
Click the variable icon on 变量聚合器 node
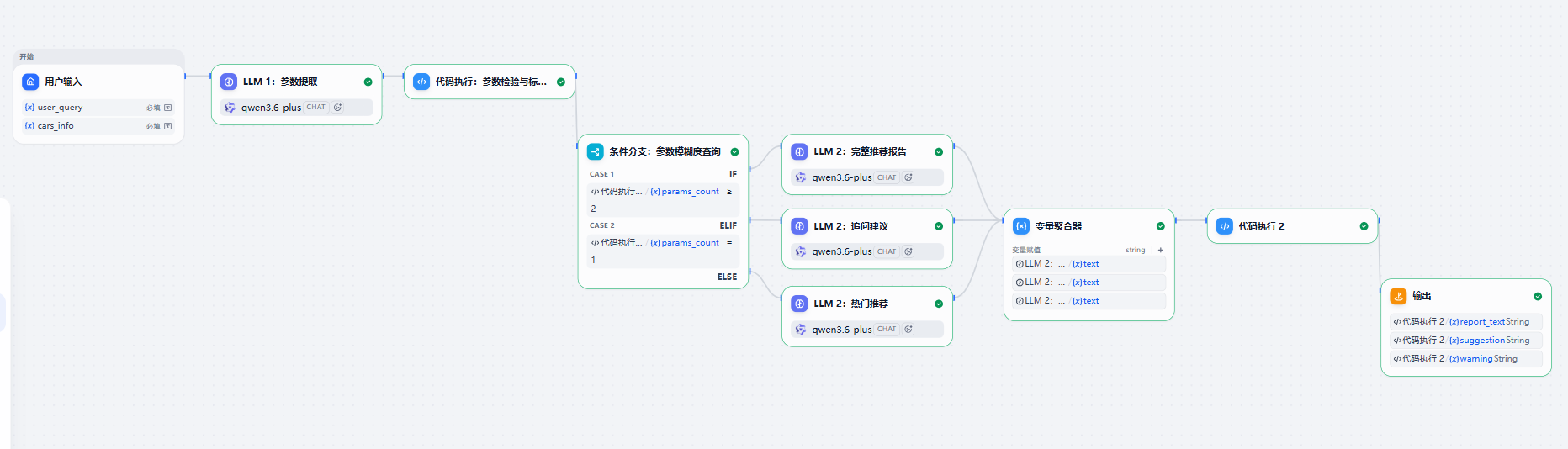1021,226
